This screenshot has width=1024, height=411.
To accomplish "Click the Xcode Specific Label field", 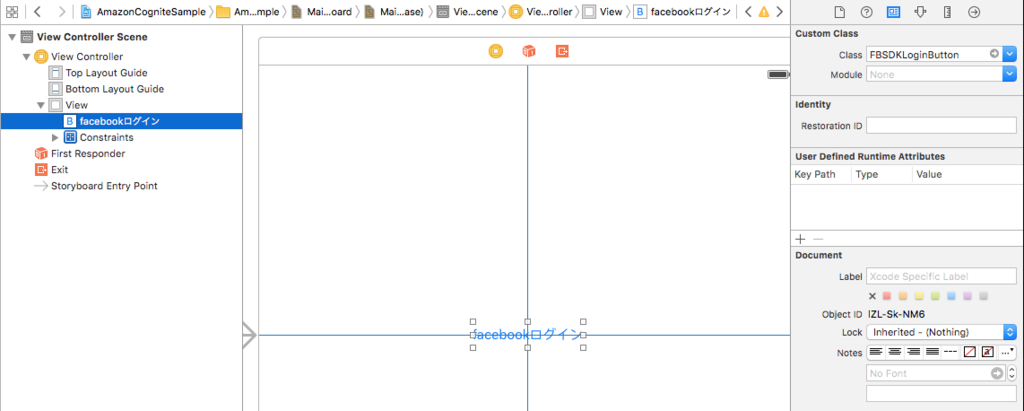I will (x=941, y=276).
